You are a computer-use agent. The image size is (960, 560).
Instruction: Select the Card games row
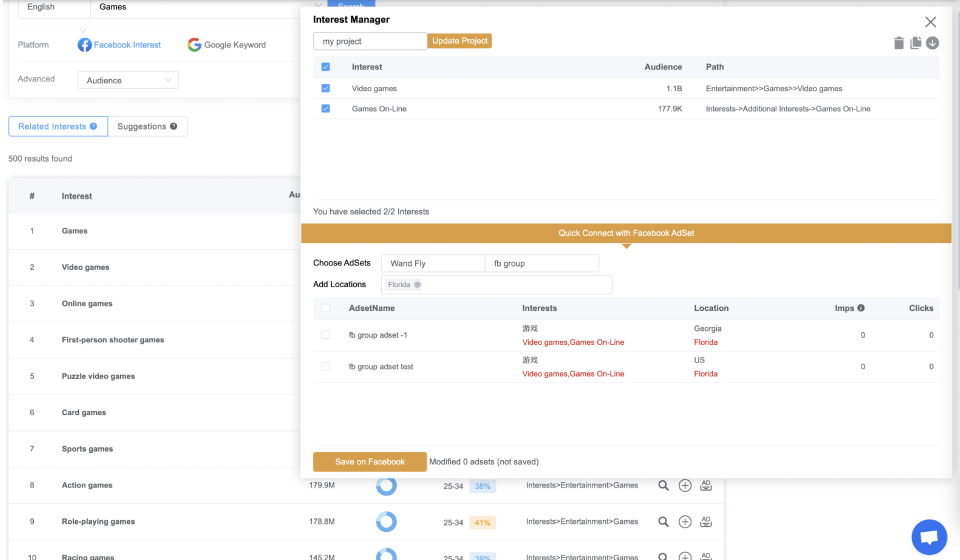(154, 413)
